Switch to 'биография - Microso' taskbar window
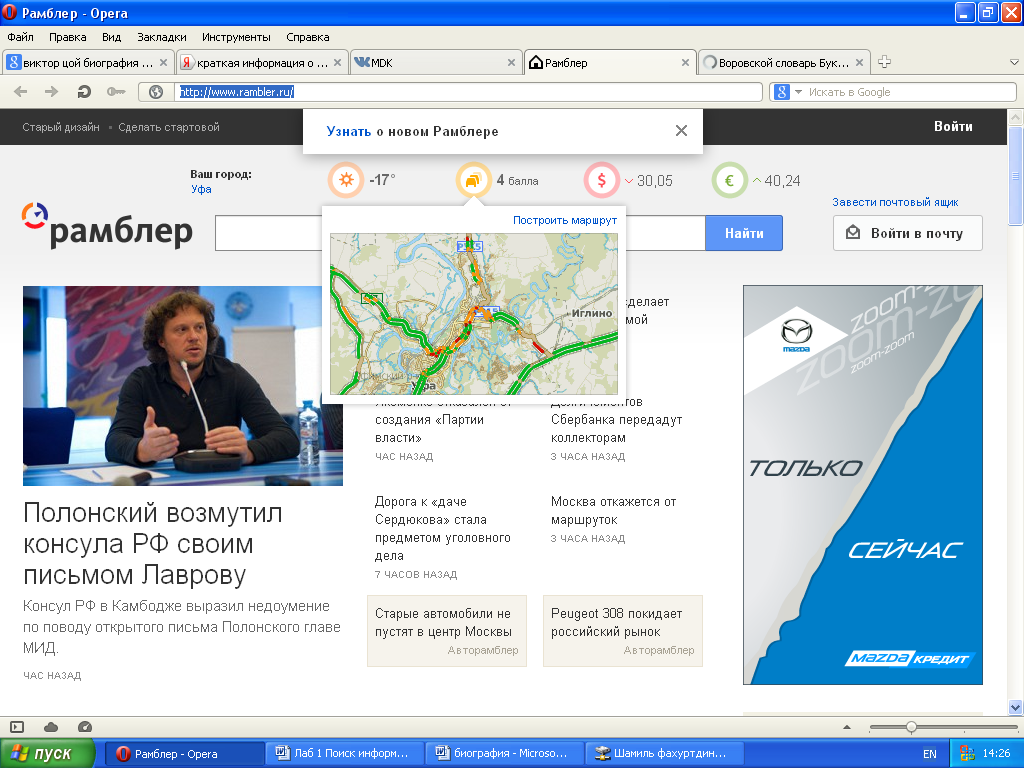 click(x=504, y=753)
